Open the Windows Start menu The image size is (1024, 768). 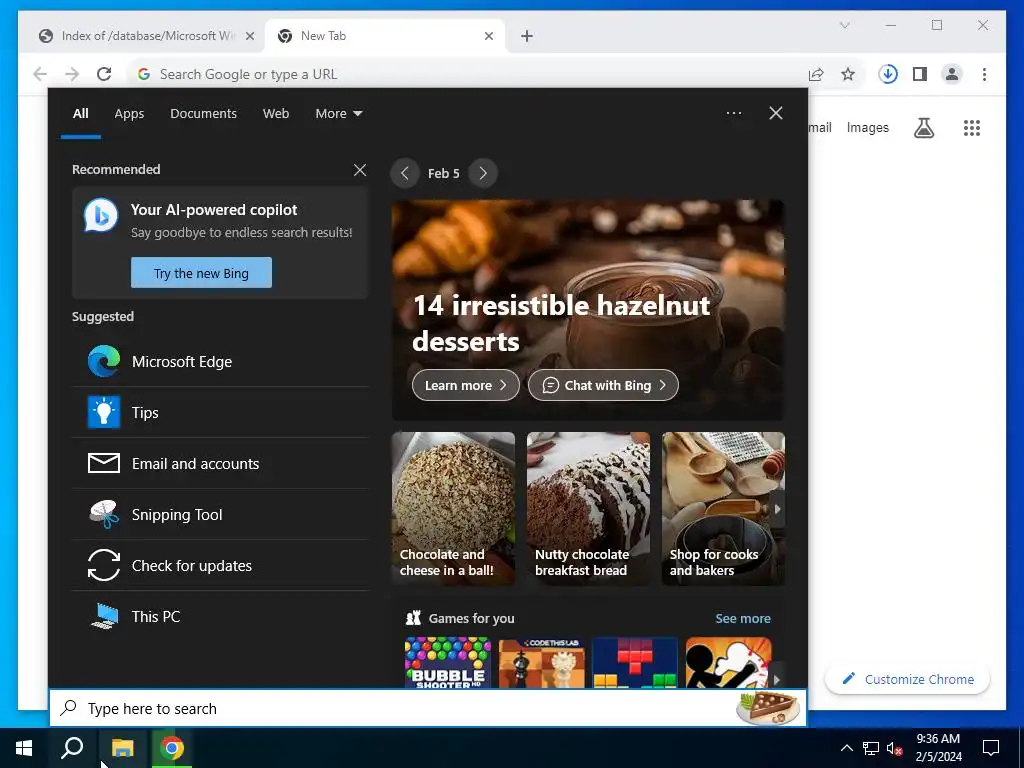coord(24,748)
